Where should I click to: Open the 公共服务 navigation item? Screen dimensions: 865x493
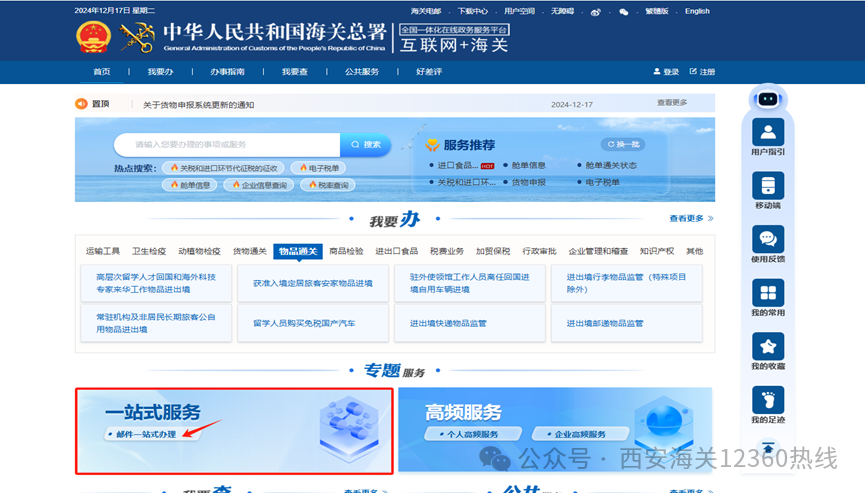362,72
